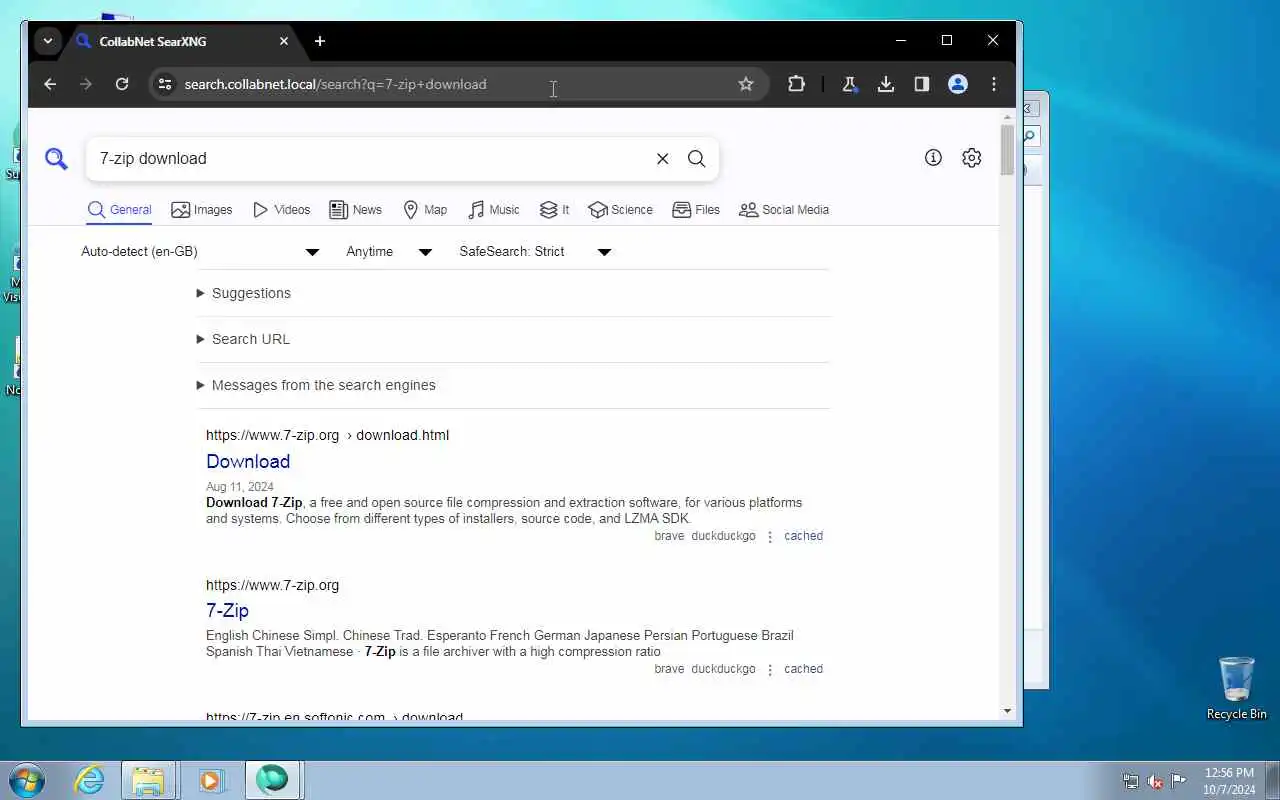
Task: Open search preferences gear icon
Action: click(x=972, y=157)
